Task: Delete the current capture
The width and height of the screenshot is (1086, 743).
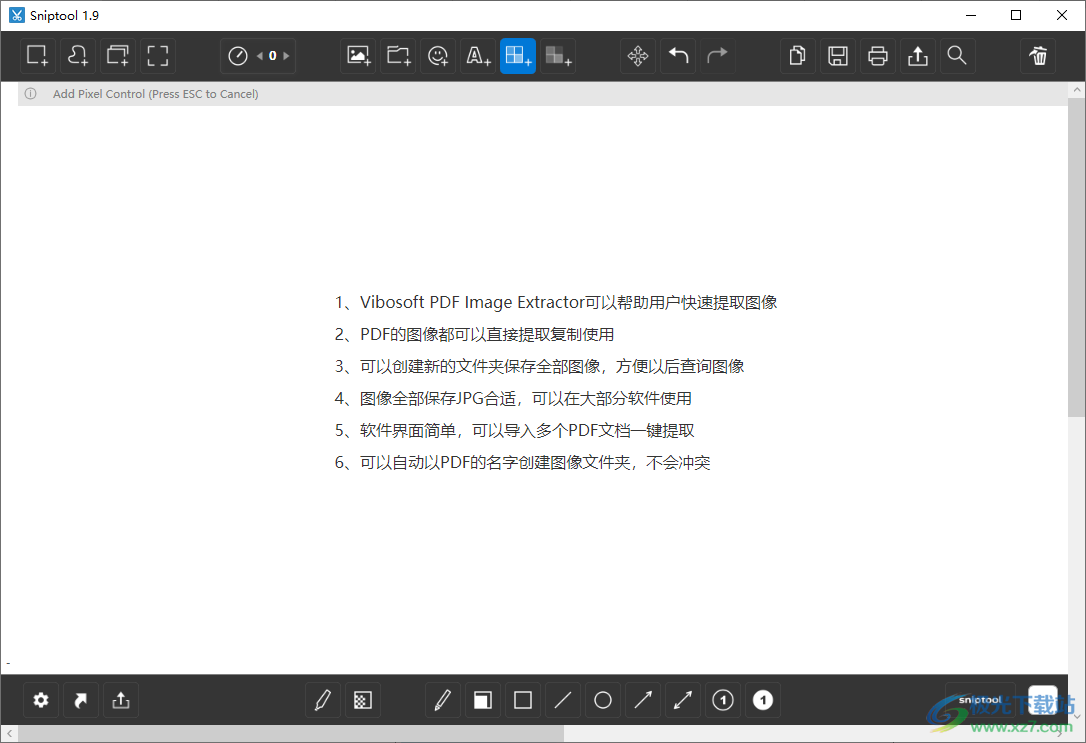Action: click(1037, 56)
